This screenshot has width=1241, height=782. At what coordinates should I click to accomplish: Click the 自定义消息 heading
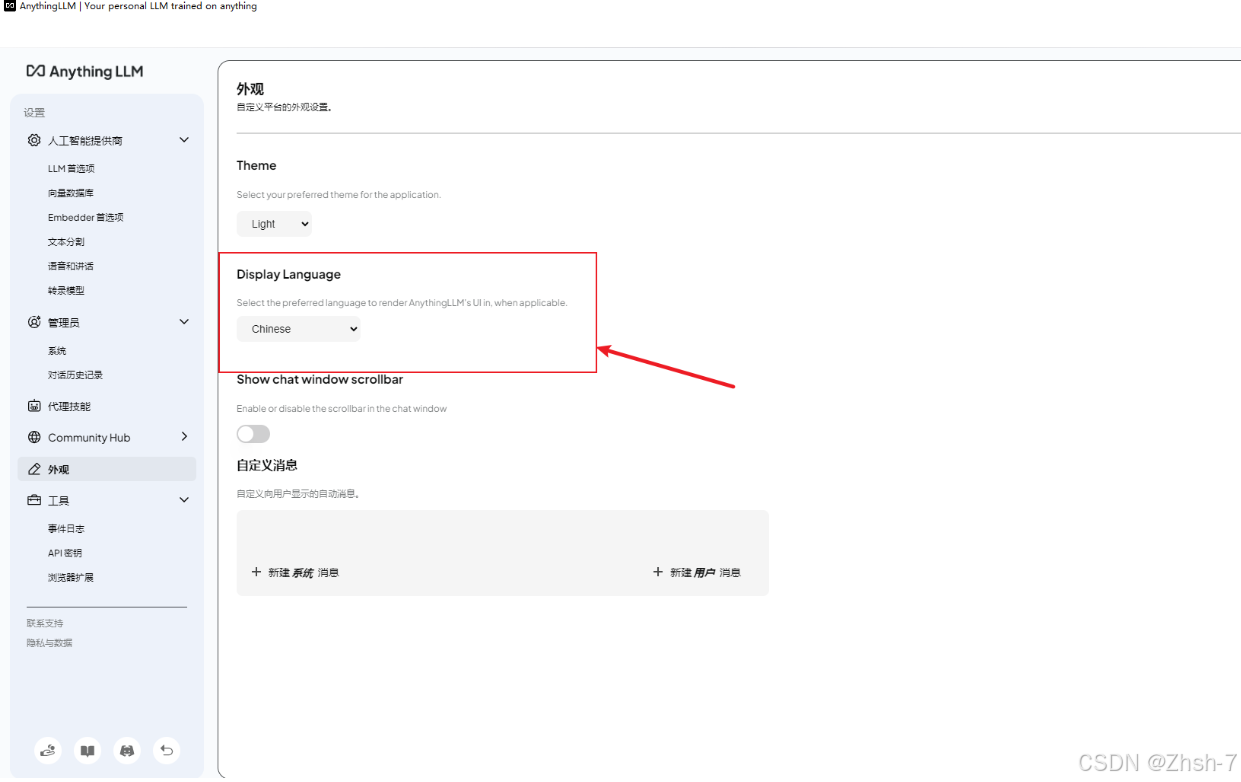coord(267,465)
